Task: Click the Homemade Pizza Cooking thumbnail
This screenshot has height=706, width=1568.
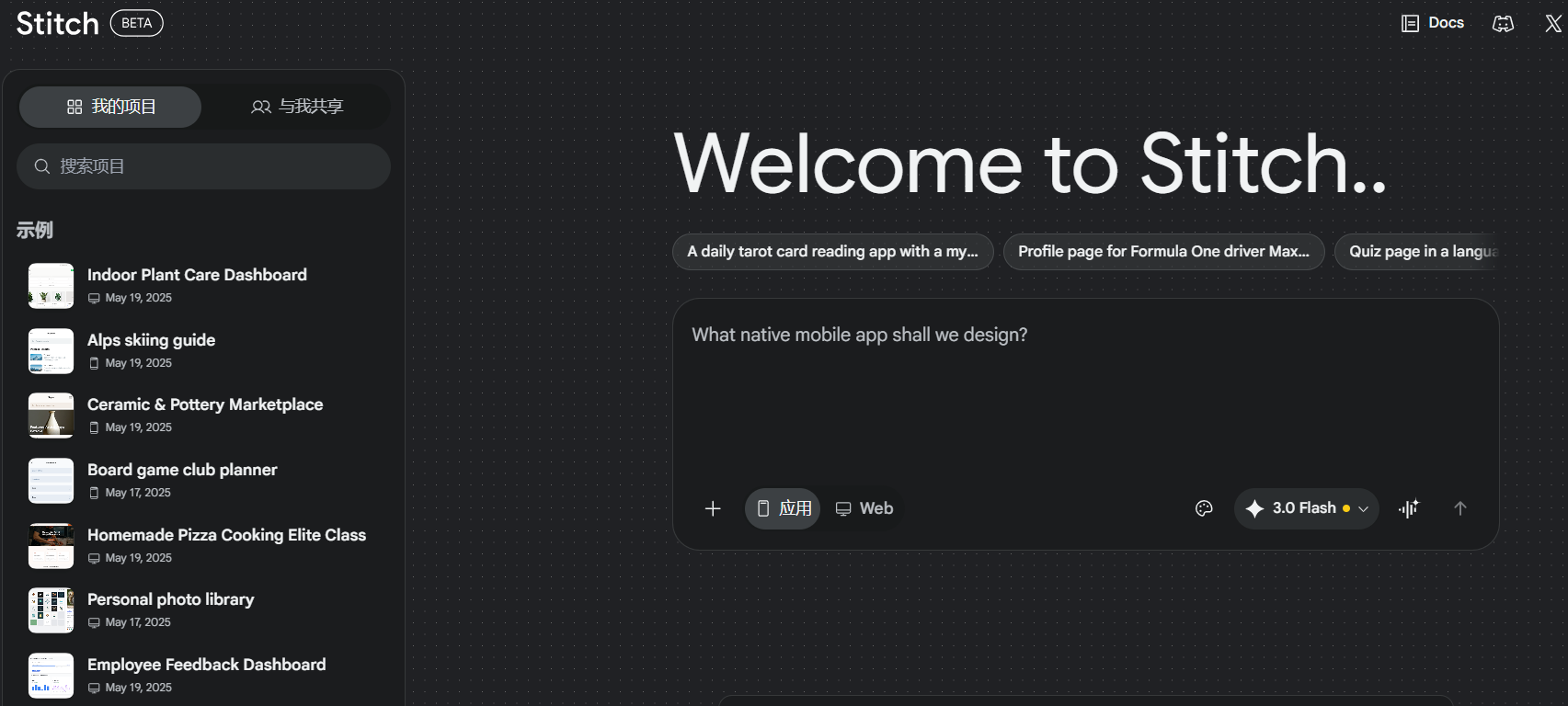Action: coord(51,546)
